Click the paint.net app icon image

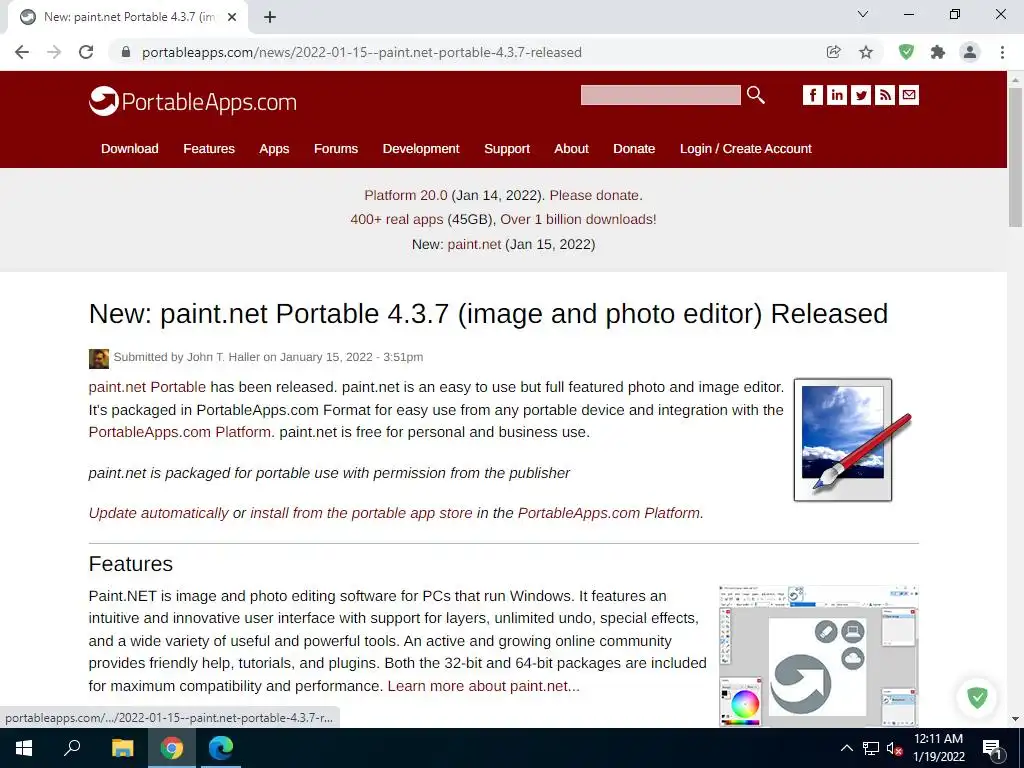pyautogui.click(x=852, y=440)
